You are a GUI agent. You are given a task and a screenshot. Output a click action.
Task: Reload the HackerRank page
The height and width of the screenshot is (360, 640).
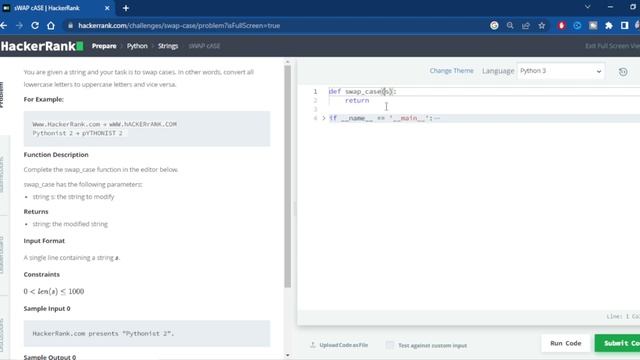[x=35, y=25]
